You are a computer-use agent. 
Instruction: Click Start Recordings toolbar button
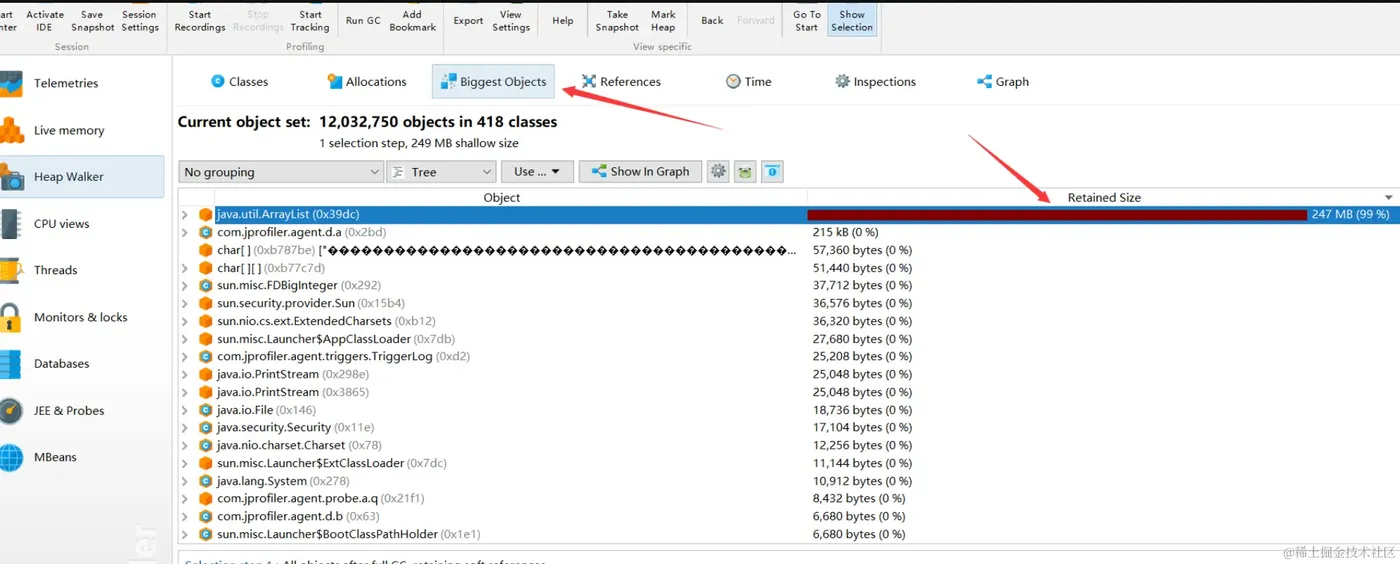[x=200, y=21]
